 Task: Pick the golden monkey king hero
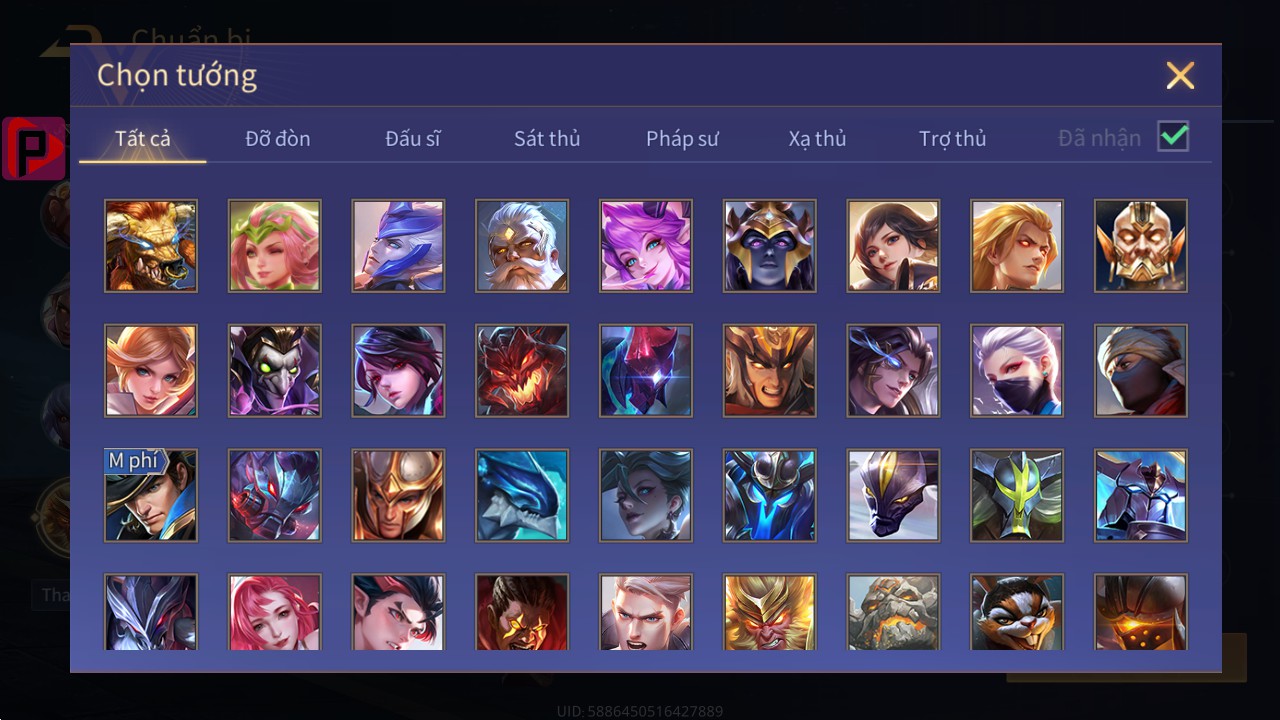coord(770,612)
